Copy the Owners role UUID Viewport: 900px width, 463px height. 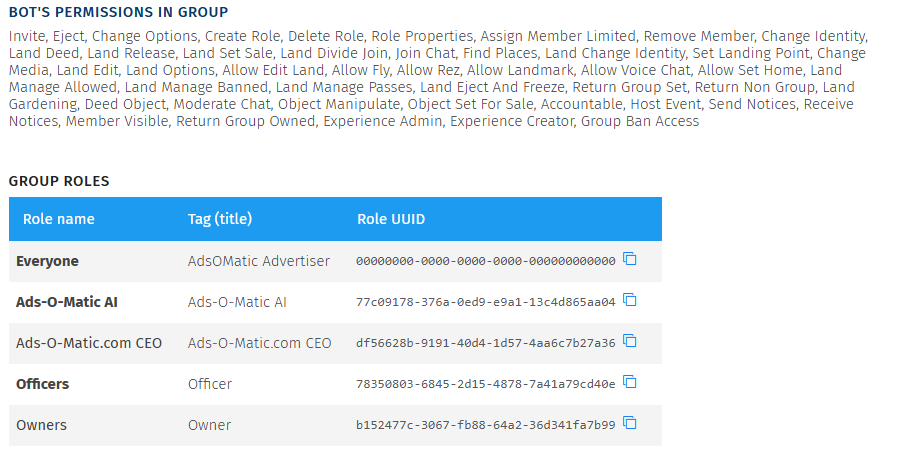coord(630,423)
